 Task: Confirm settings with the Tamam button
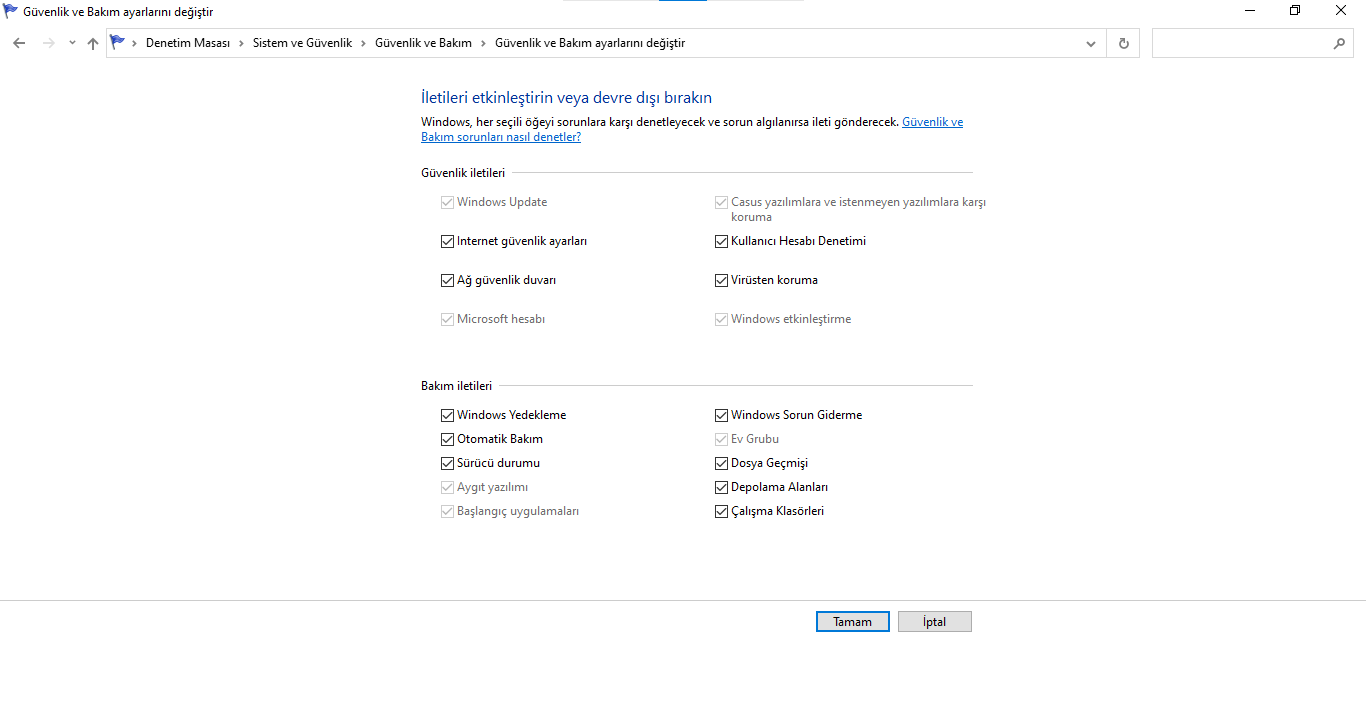tap(852, 621)
